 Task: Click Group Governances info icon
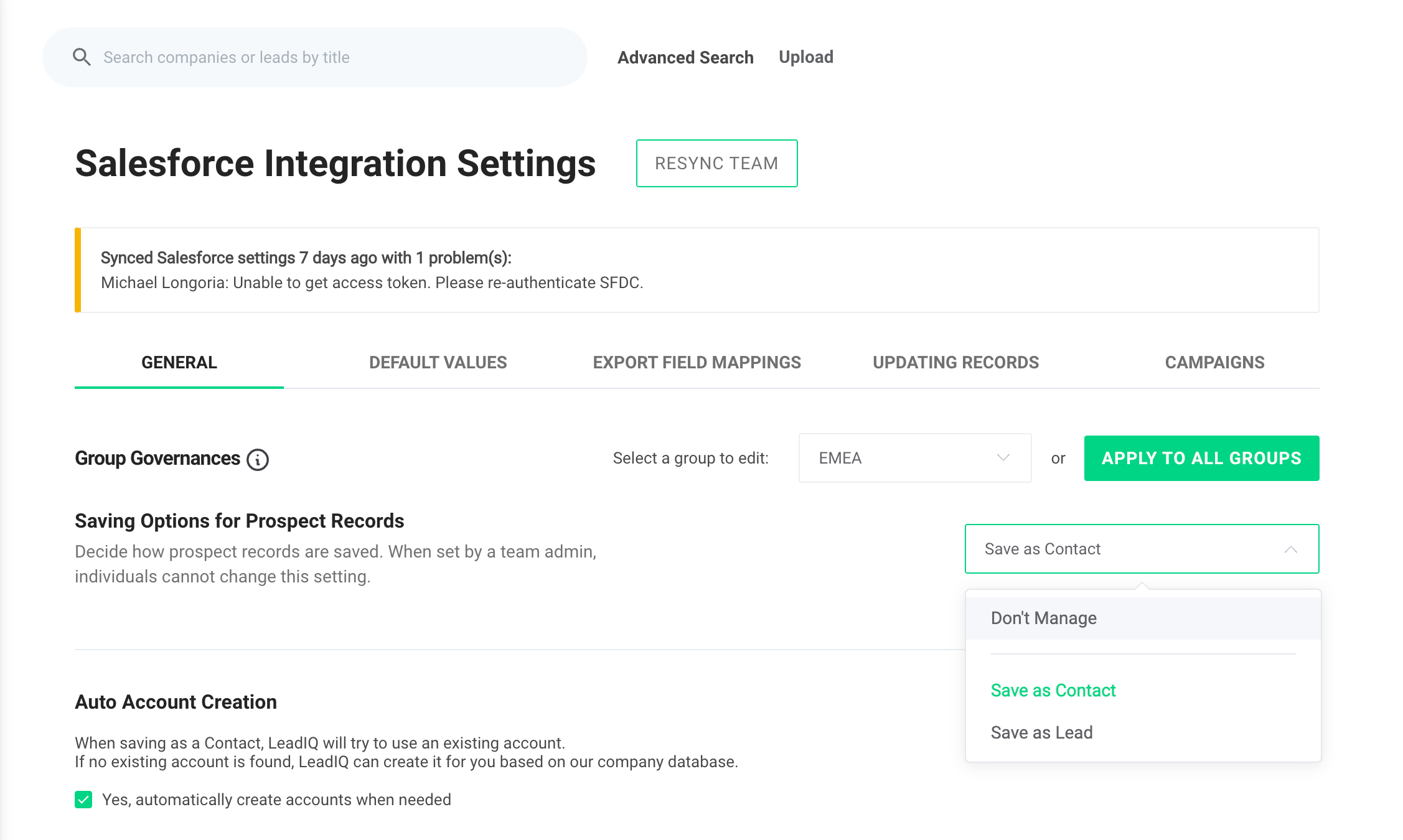point(258,460)
